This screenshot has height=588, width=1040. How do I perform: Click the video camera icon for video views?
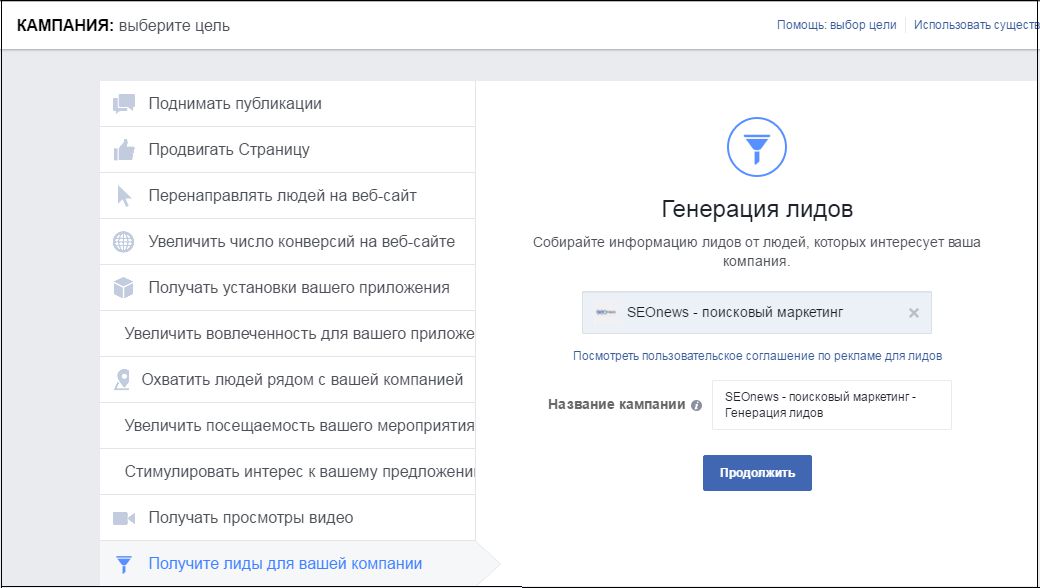click(x=124, y=518)
